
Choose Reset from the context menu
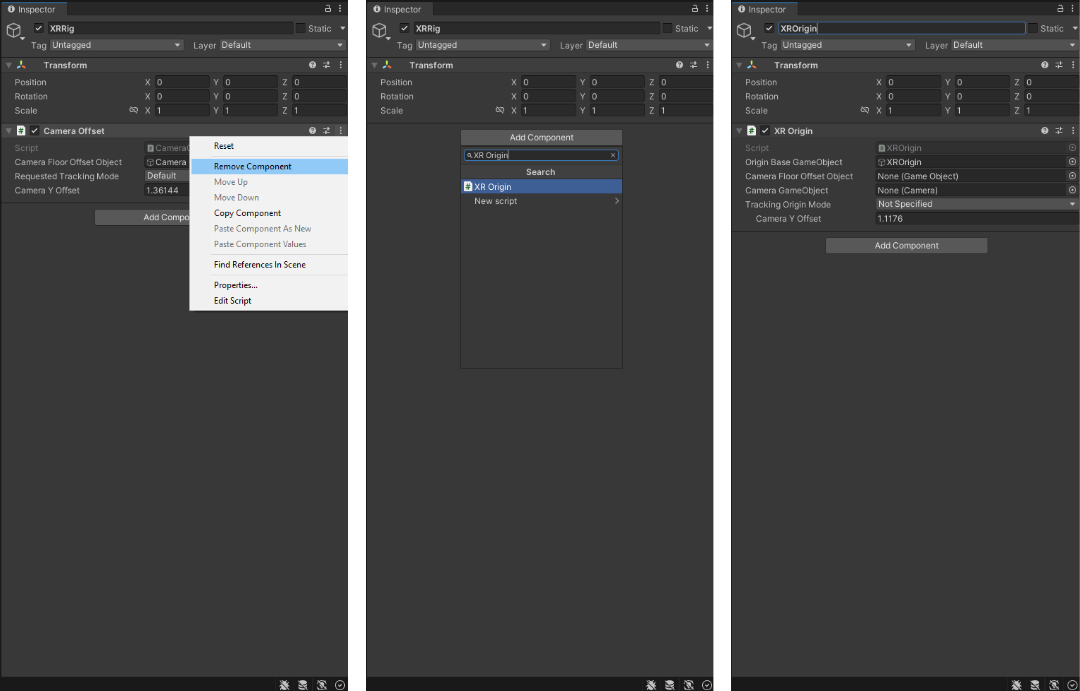pyautogui.click(x=224, y=146)
